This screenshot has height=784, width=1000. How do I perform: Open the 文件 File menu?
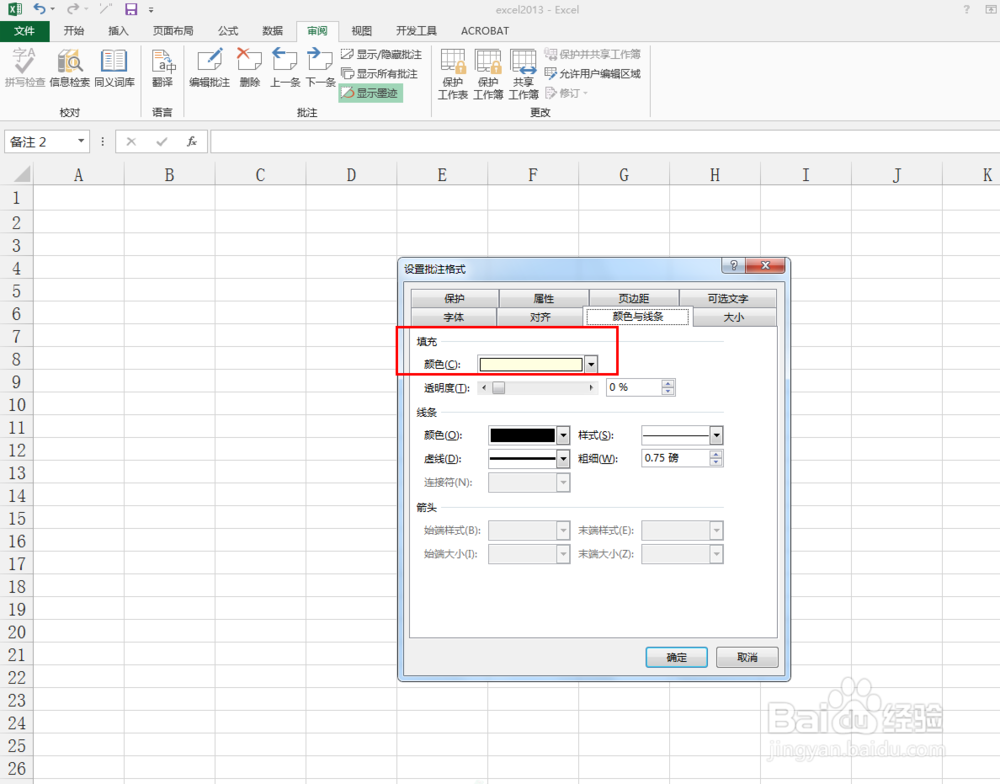pos(24,31)
